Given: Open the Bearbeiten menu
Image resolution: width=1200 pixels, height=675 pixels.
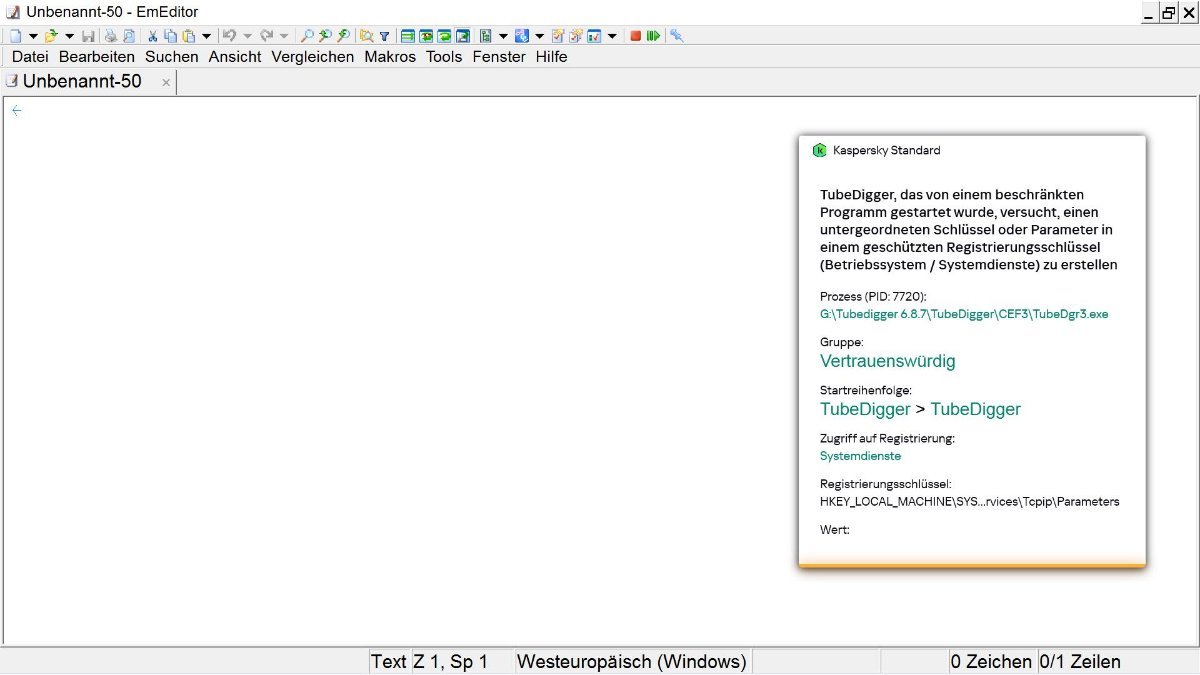Looking at the screenshot, I should click(97, 57).
